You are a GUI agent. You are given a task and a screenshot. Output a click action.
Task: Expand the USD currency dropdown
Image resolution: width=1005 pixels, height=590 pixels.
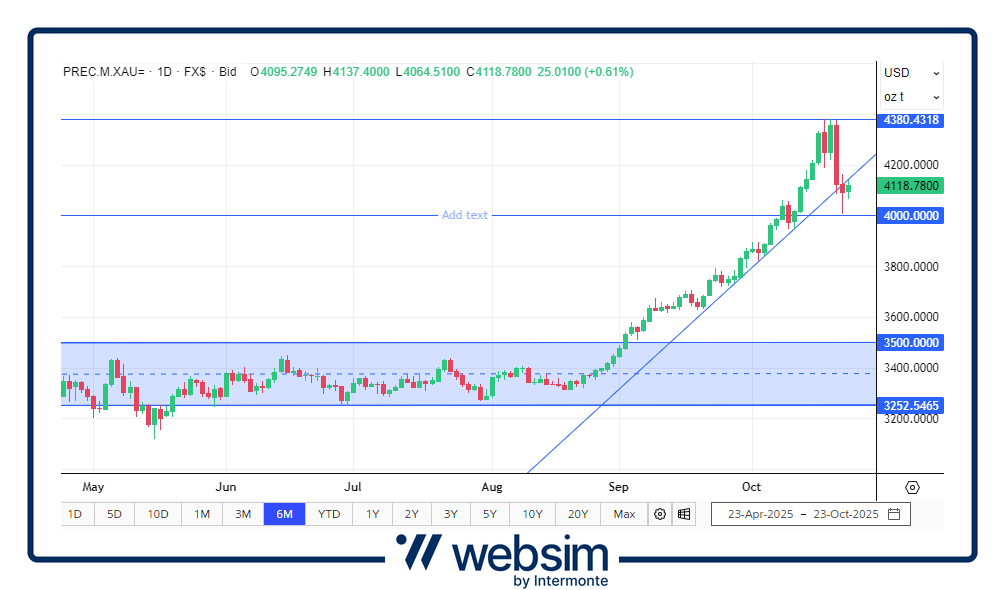(x=911, y=73)
